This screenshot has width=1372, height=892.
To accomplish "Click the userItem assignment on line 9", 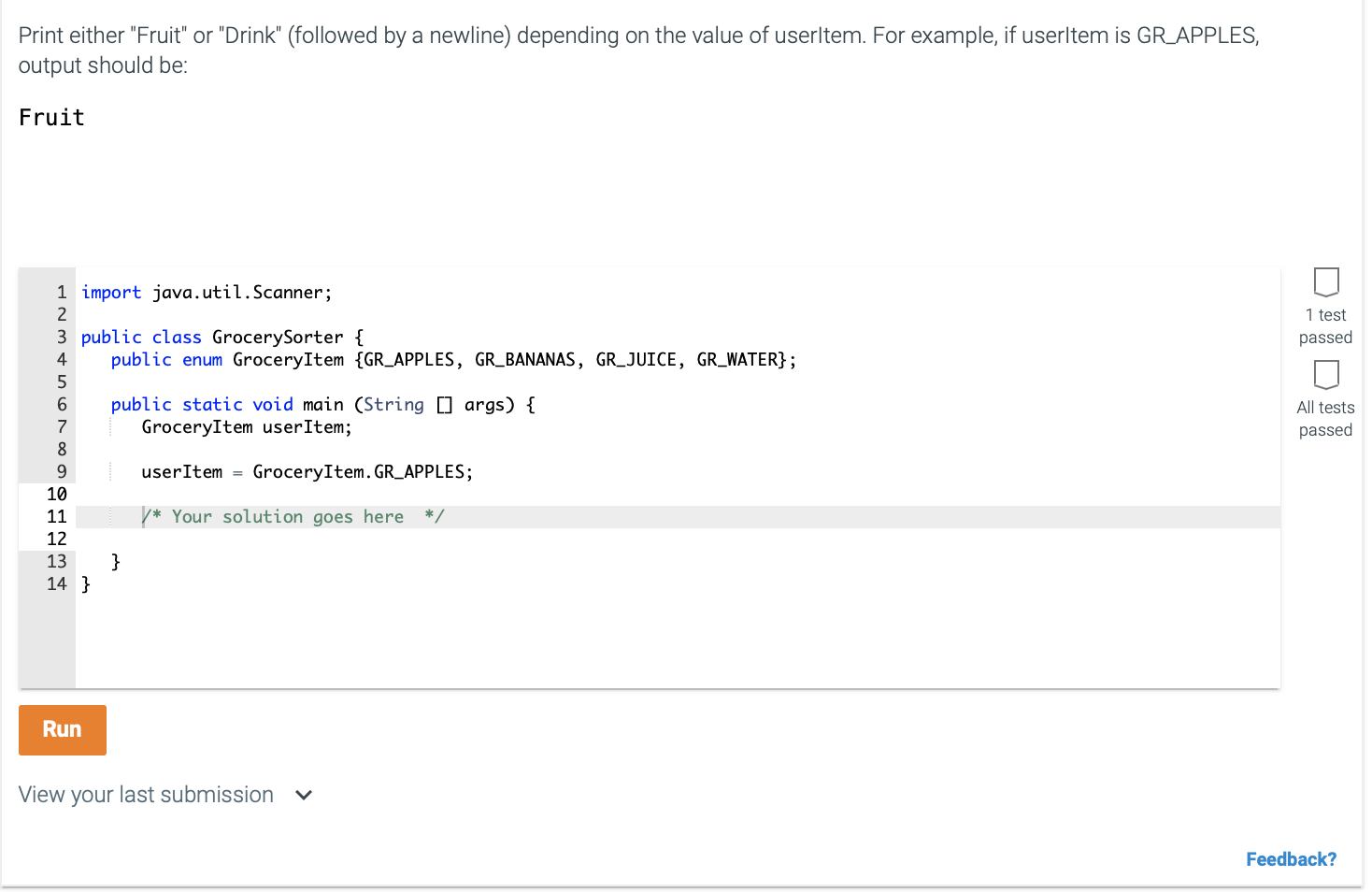I will (307, 472).
